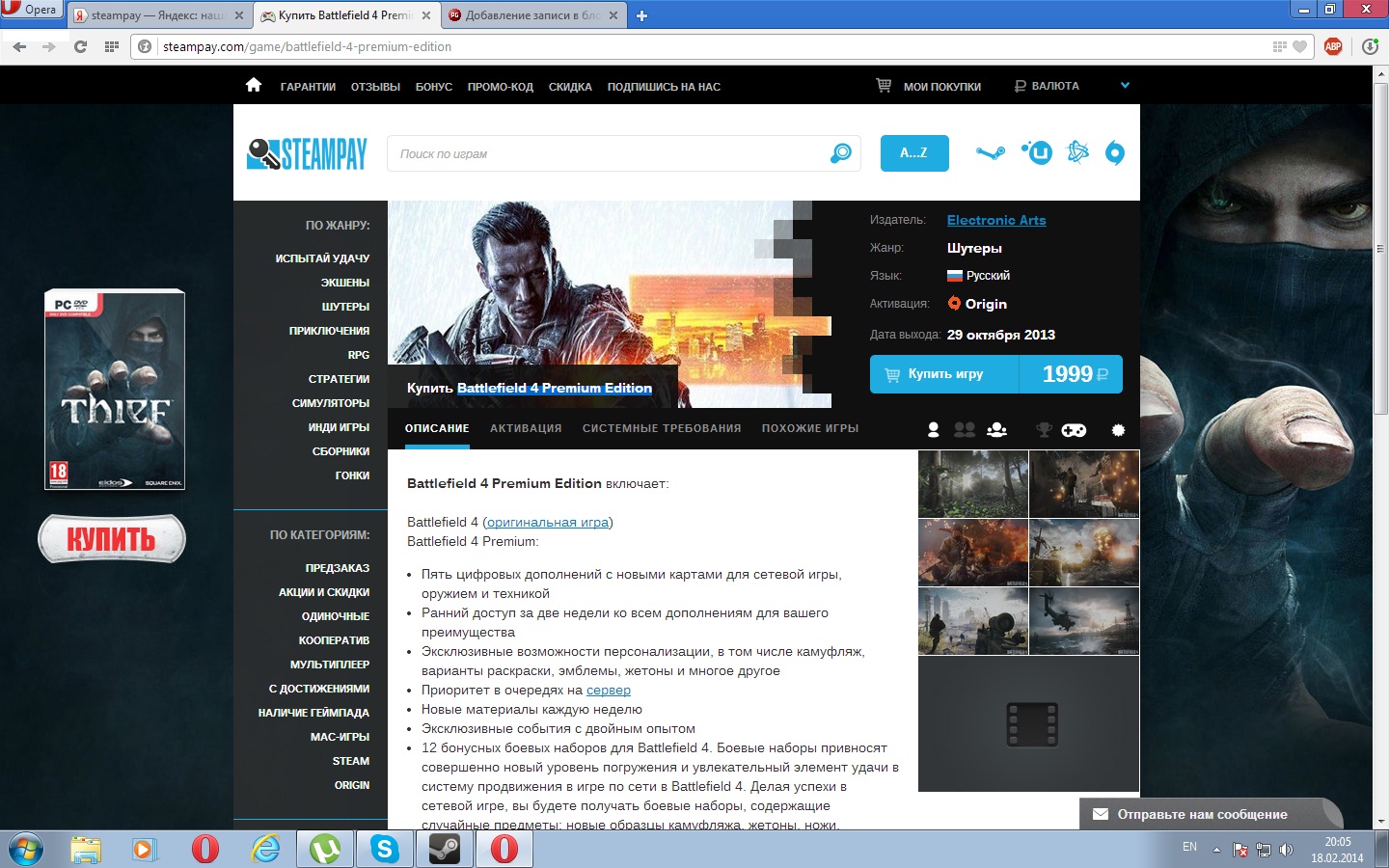The height and width of the screenshot is (868, 1389).
Task: Go to the site home icon
Action: [254, 85]
